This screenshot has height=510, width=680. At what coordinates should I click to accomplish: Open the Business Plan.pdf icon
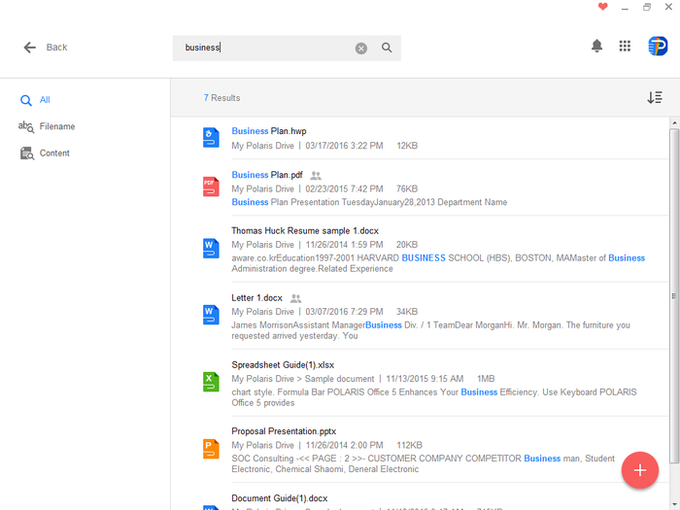pos(211,187)
